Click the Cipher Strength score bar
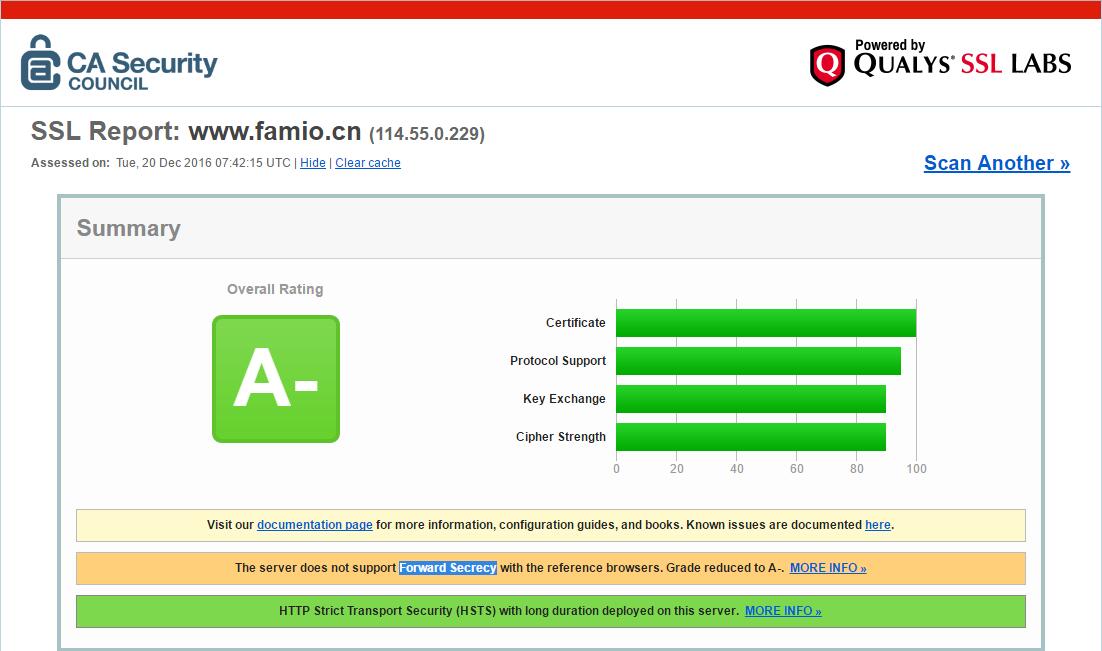Image resolution: width=1102 pixels, height=651 pixels. pos(751,437)
